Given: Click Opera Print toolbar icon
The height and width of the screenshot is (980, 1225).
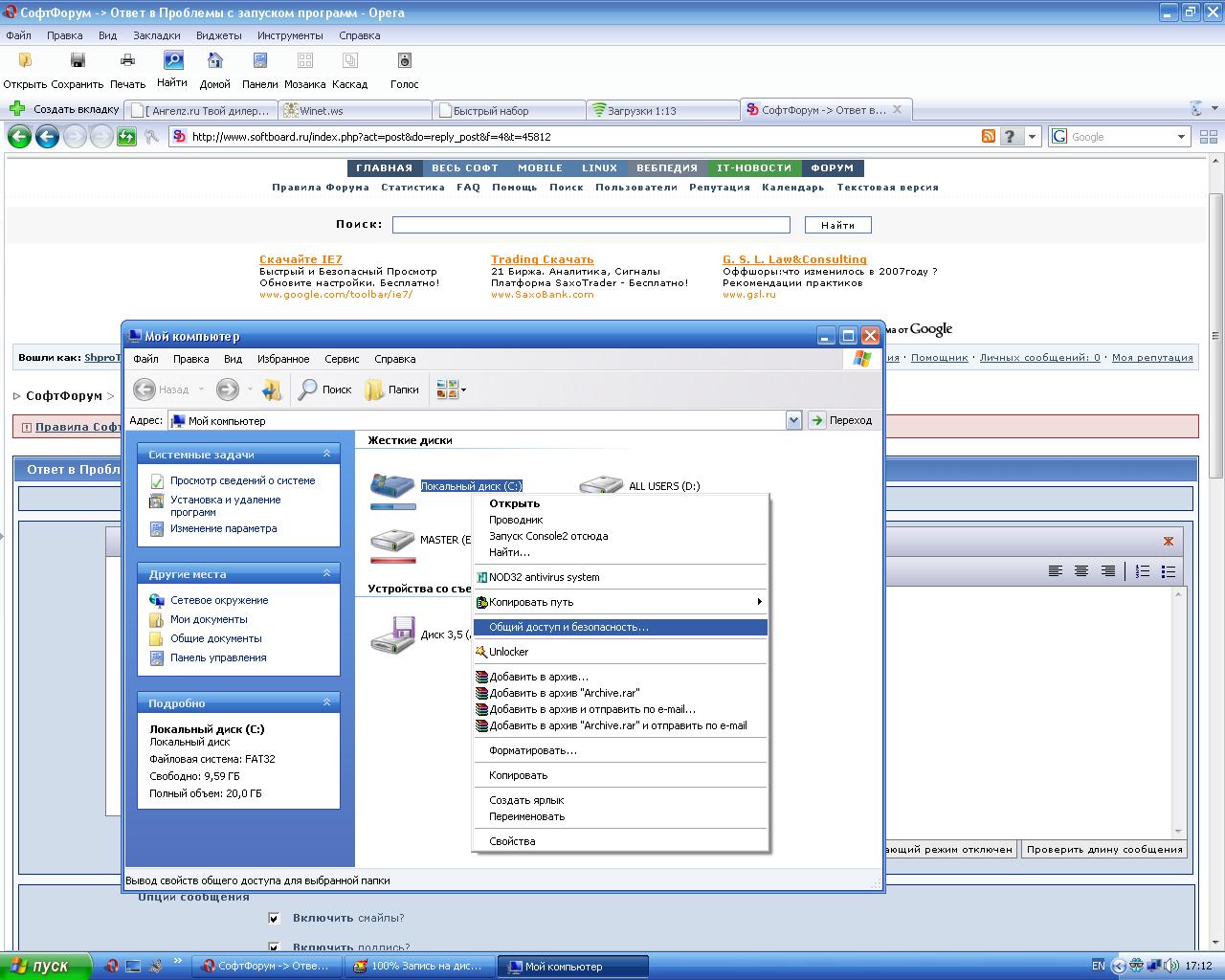Looking at the screenshot, I should pyautogui.click(x=127, y=61).
